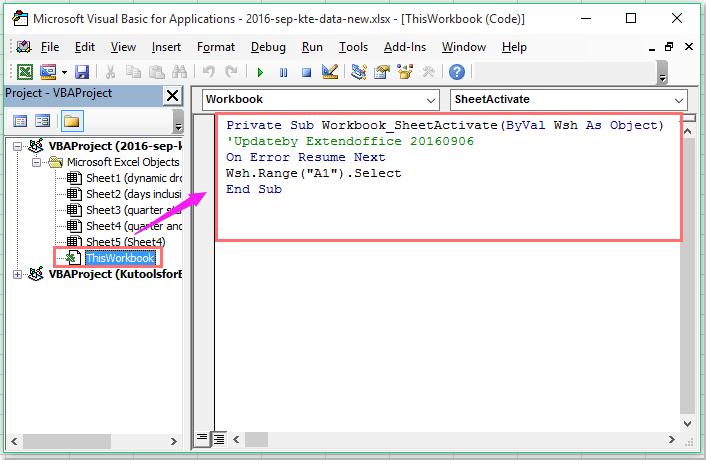Click the Insert UserForm toolbar icon
The width and height of the screenshot is (706, 460).
48,72
